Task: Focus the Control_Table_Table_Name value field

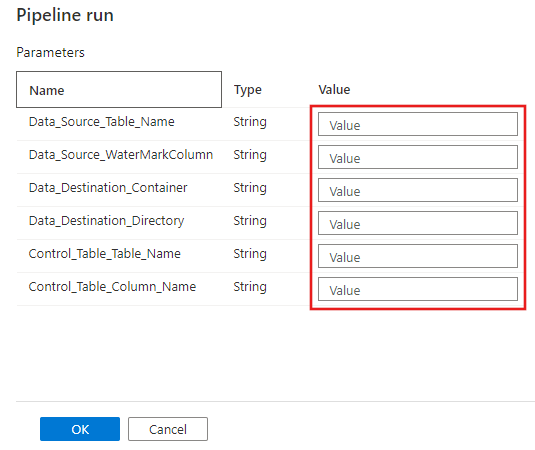Action: pyautogui.click(x=418, y=256)
